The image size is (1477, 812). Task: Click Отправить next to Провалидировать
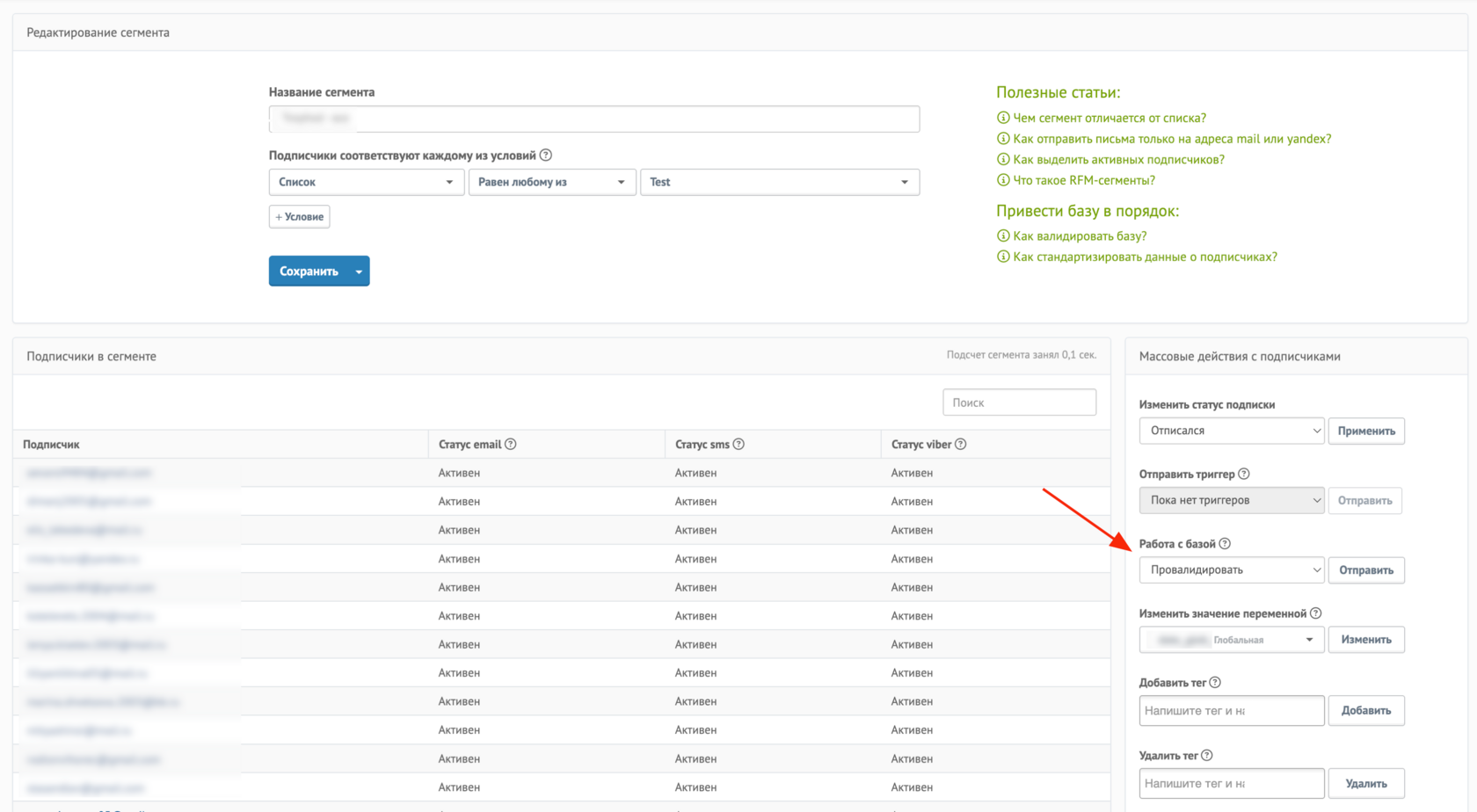coord(1366,569)
